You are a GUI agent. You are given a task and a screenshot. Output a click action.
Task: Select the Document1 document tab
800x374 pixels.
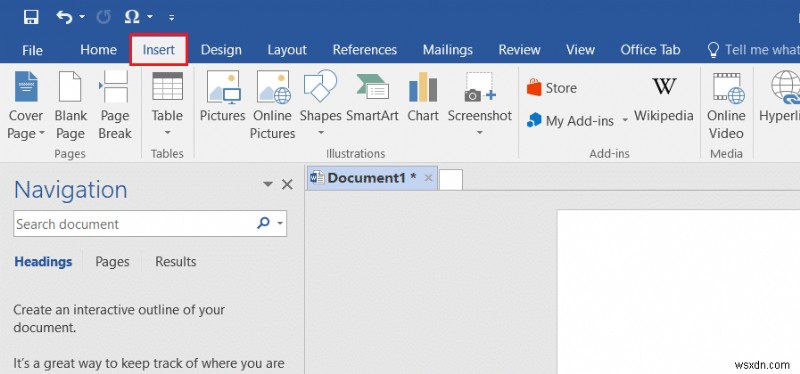tap(372, 178)
